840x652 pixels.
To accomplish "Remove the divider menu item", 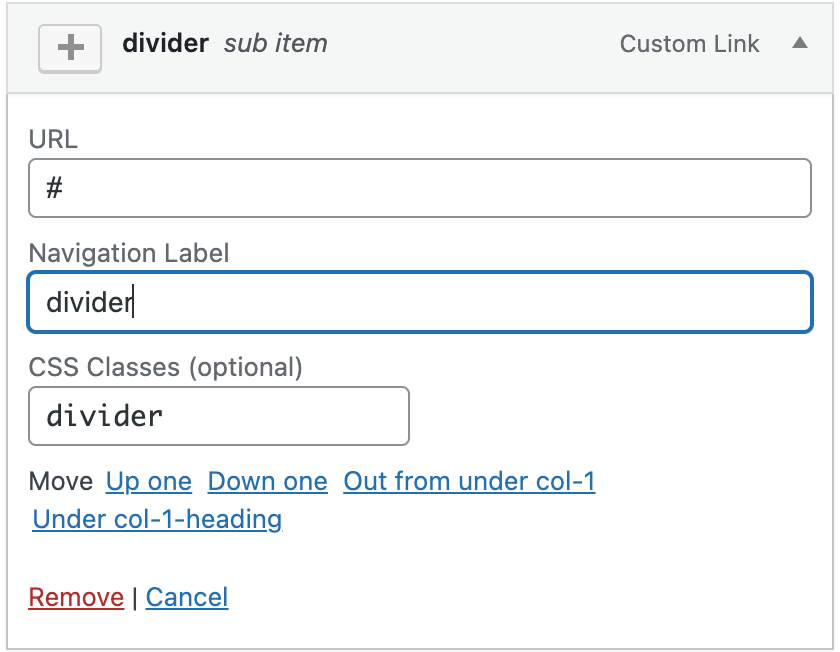I will click(x=76, y=598).
